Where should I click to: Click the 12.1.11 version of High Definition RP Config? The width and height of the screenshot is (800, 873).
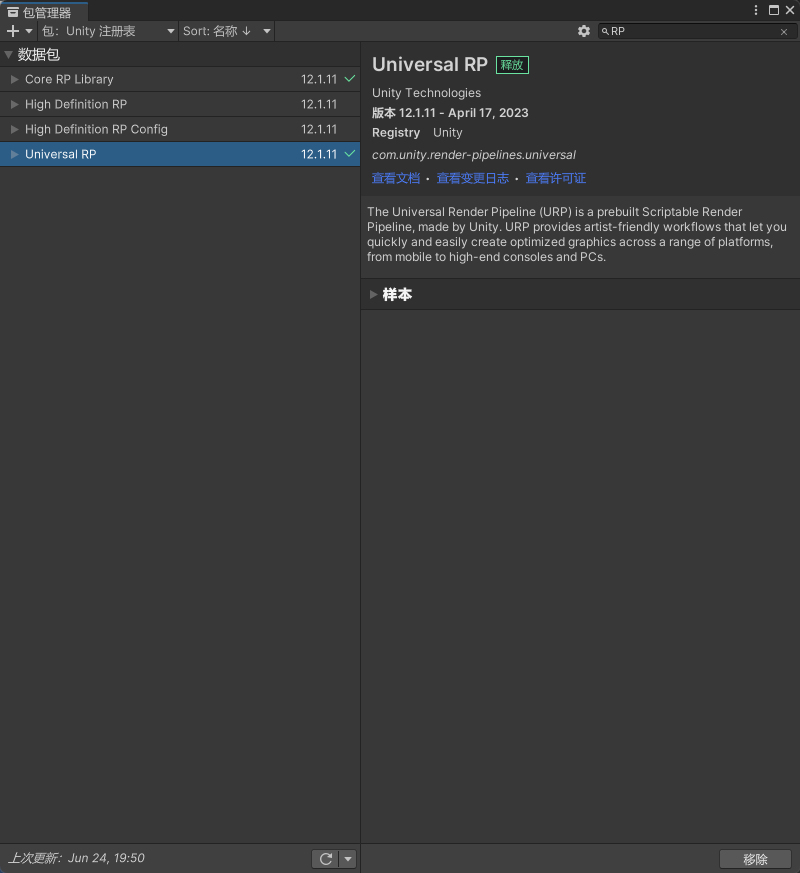(318, 129)
